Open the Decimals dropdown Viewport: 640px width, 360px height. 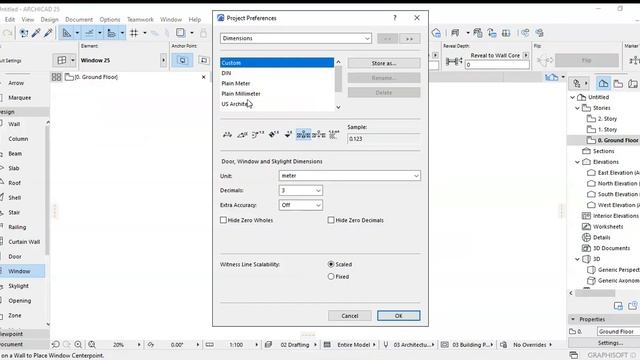(301, 191)
